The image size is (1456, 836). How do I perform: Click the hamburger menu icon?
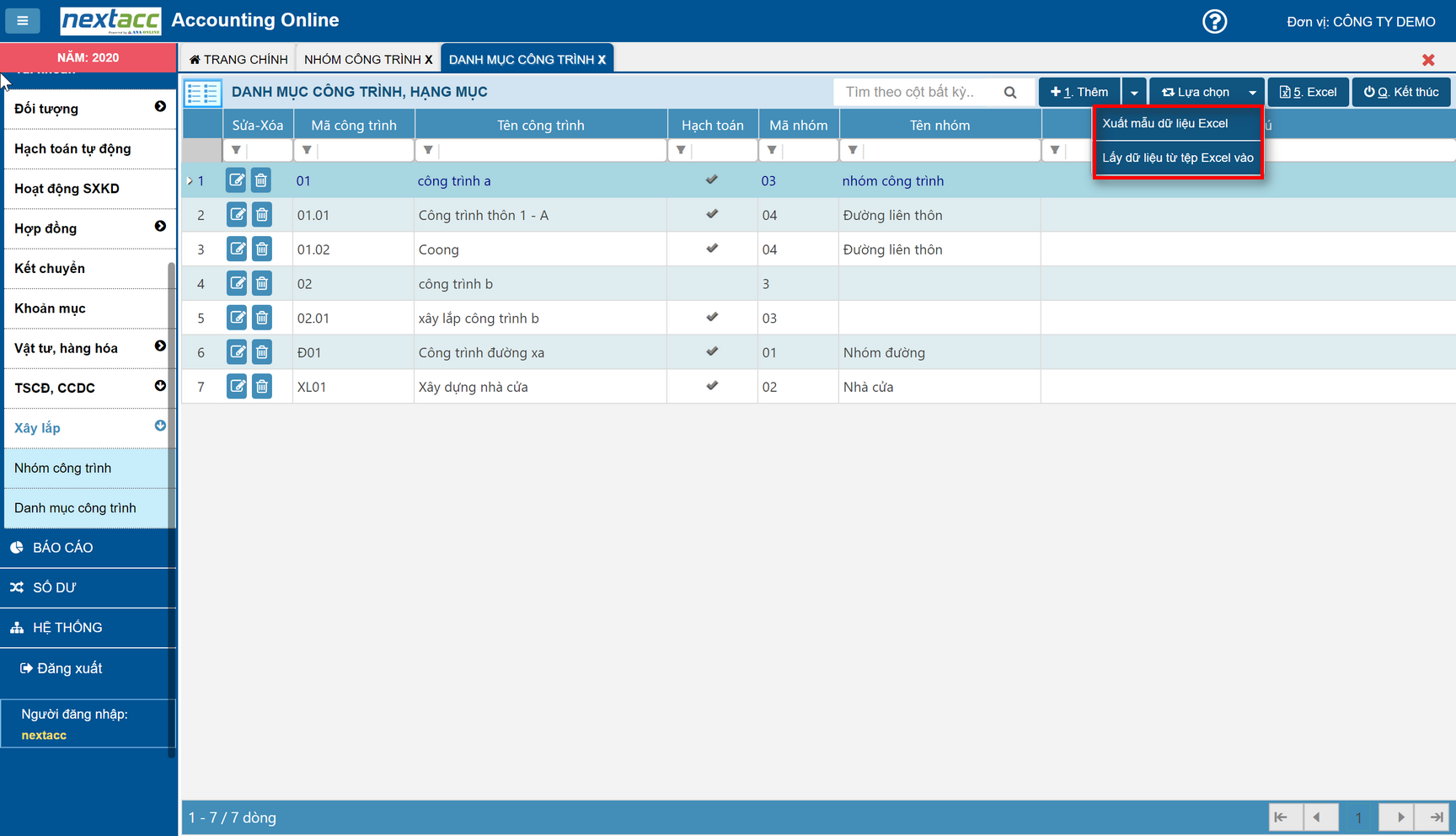point(23,20)
